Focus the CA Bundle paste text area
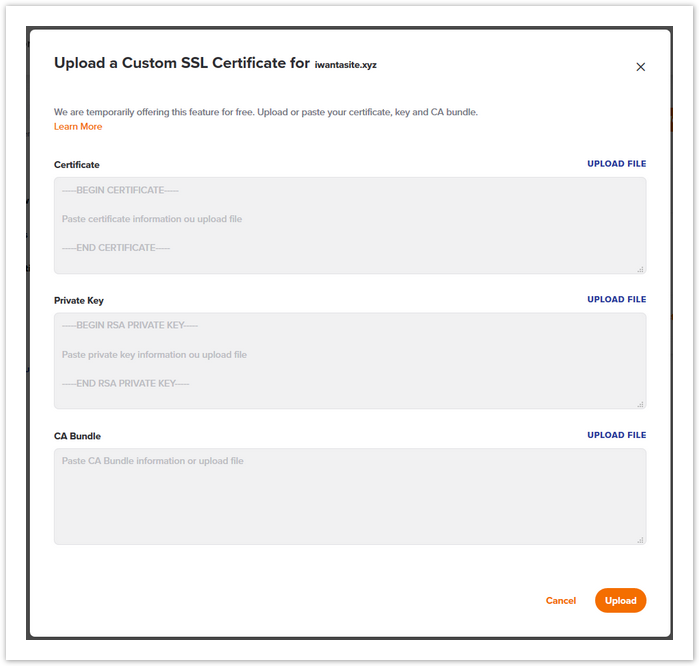This screenshot has height=666, width=699. click(x=350, y=496)
